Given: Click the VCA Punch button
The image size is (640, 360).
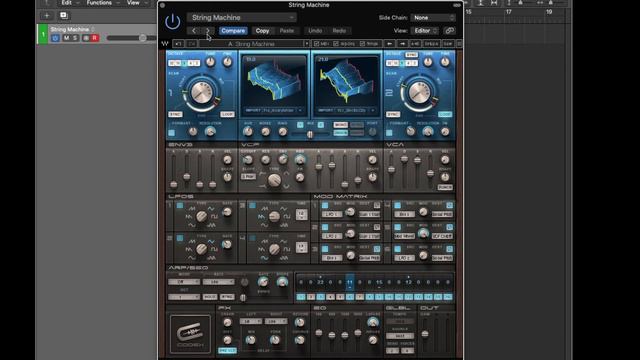Looking at the screenshot, I should pos(445,187).
